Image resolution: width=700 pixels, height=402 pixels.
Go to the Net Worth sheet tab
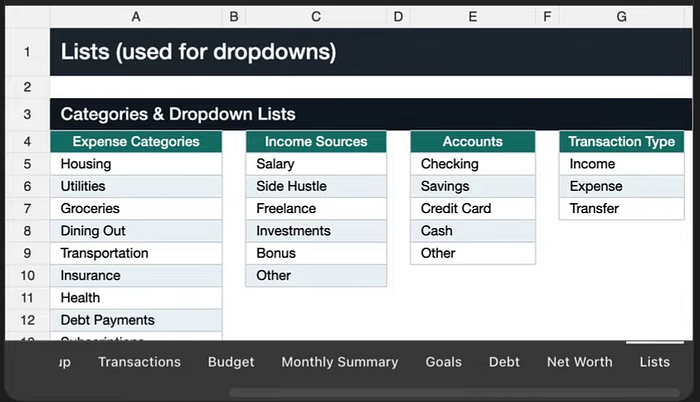579,362
